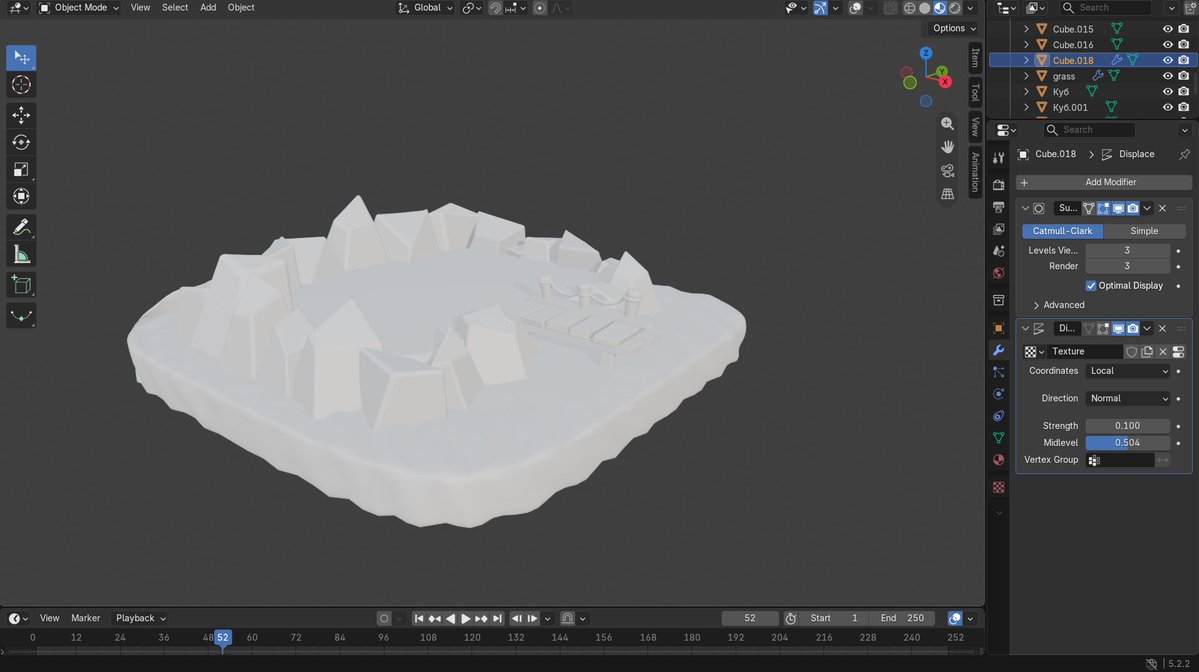Viewport: 1199px width, 672px height.
Task: Click the viewport zoom magnifier icon
Action: (x=947, y=123)
